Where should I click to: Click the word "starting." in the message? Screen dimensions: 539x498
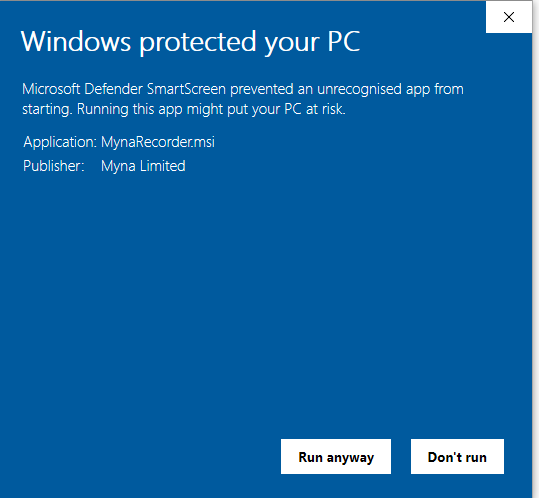[x=47, y=110]
